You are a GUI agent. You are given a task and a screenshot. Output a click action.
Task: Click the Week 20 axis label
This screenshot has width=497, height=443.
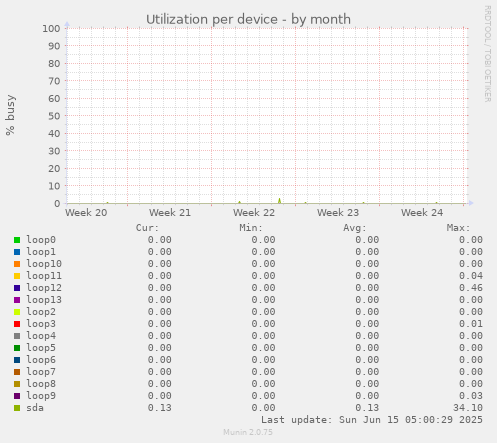(86, 213)
